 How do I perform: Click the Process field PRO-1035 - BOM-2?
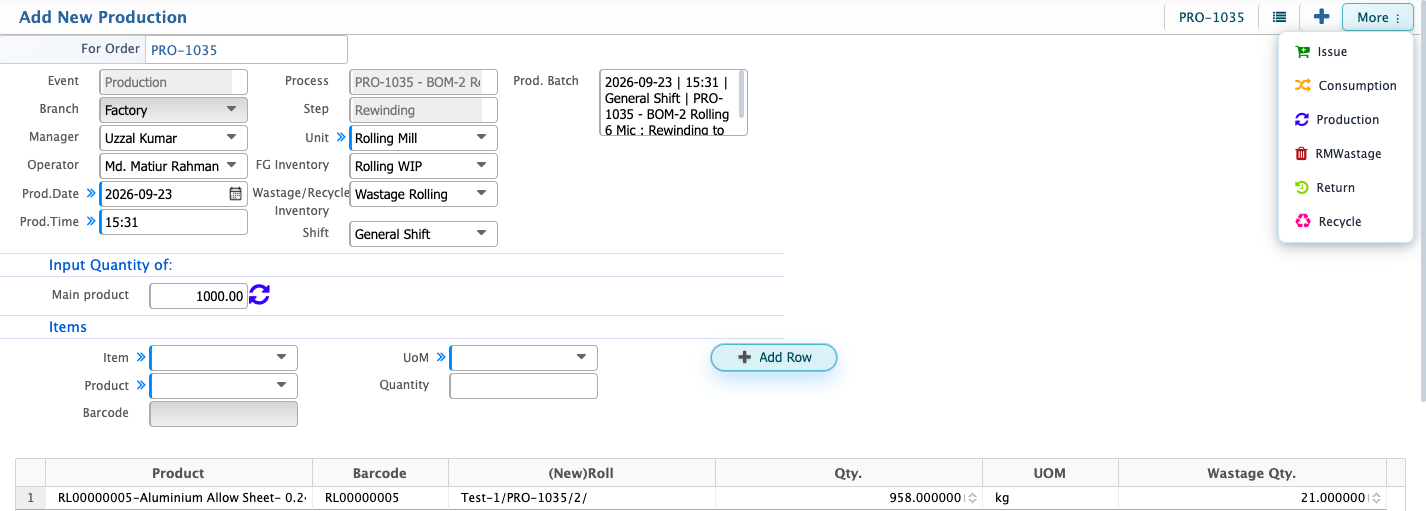click(x=424, y=82)
